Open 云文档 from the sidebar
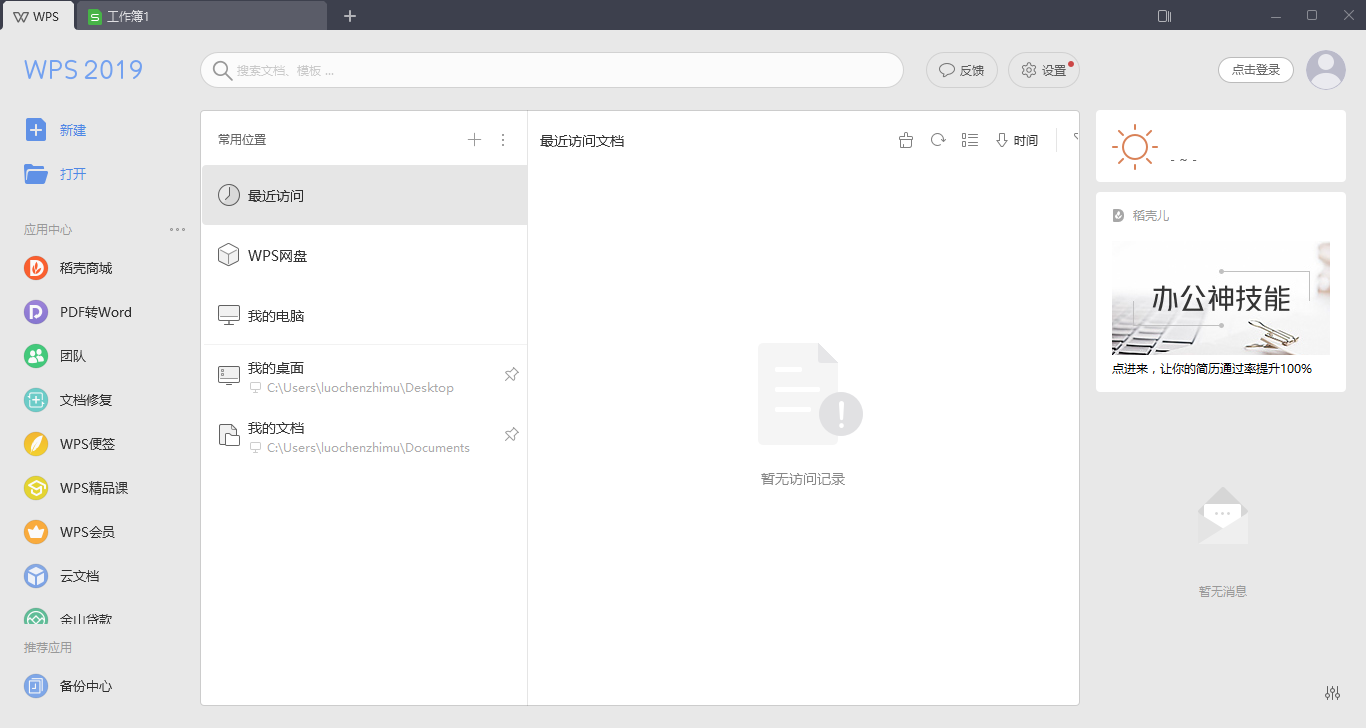Viewport: 1366px width, 728px height. pyautogui.click(x=62, y=576)
